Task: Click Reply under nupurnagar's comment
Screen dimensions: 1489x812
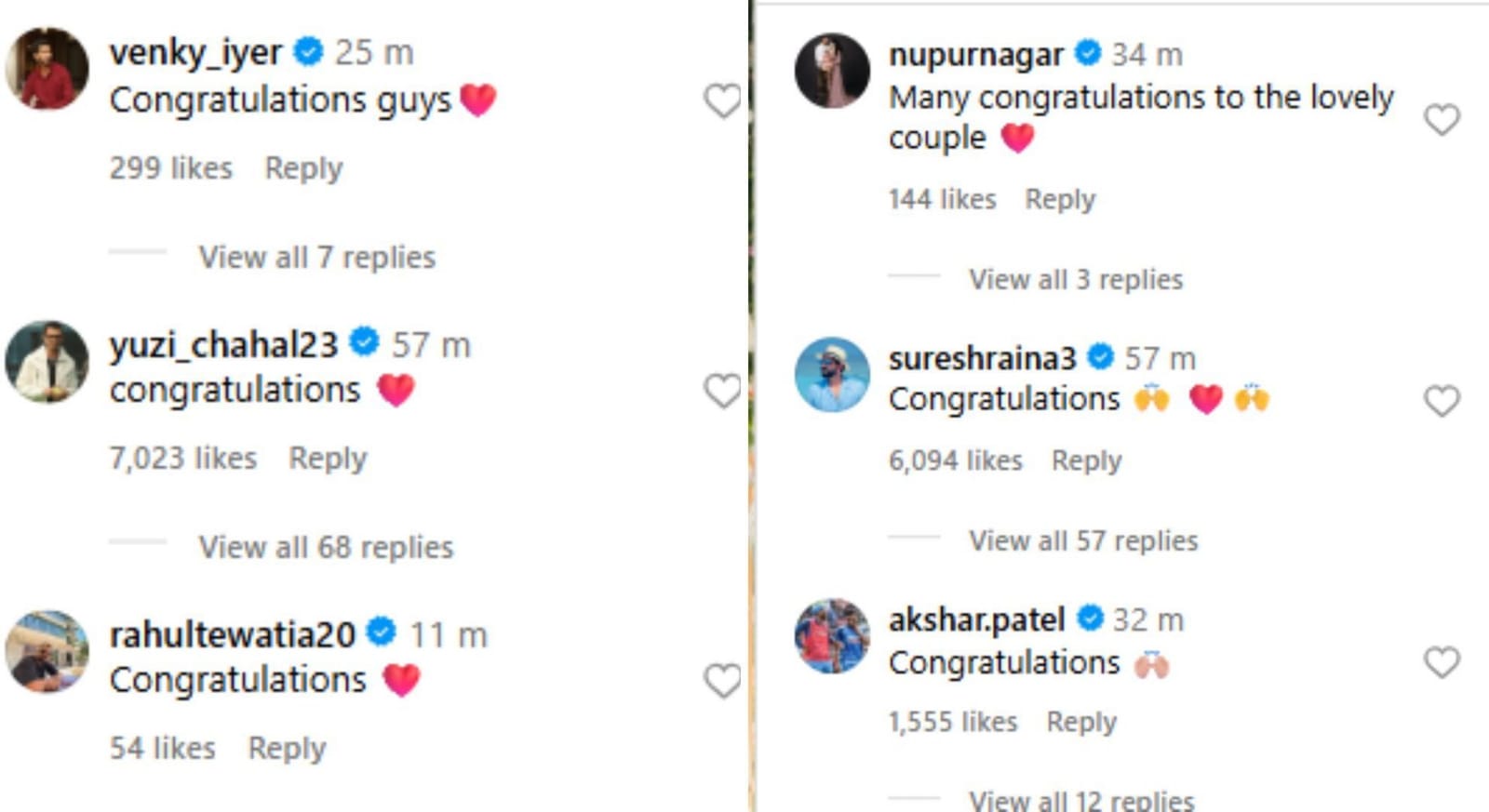Action: [1060, 198]
